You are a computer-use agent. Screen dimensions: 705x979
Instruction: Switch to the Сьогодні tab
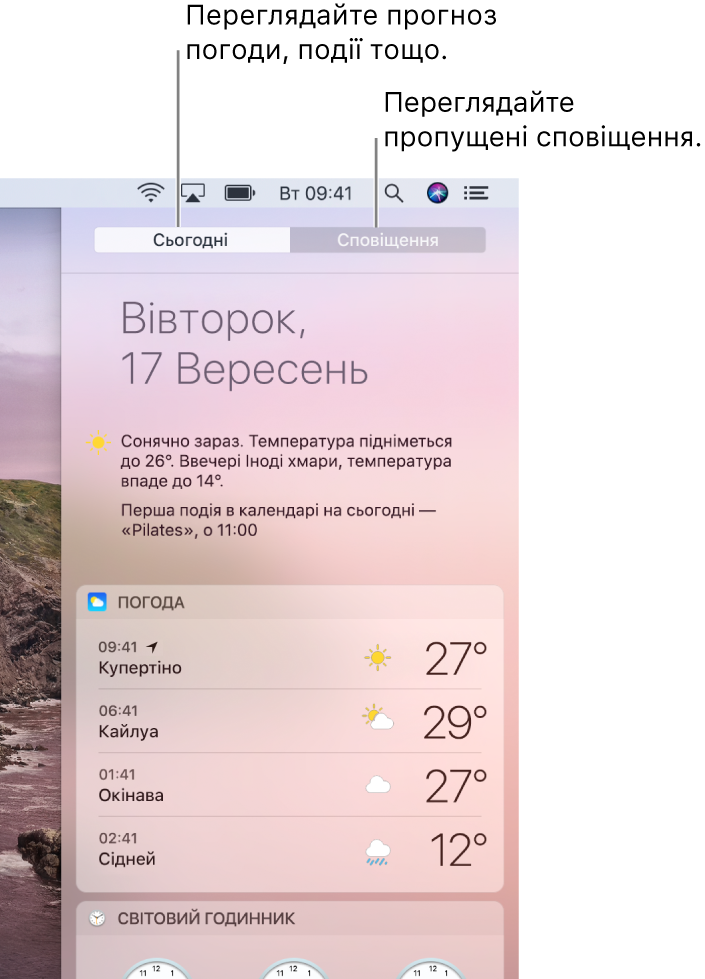point(192,240)
